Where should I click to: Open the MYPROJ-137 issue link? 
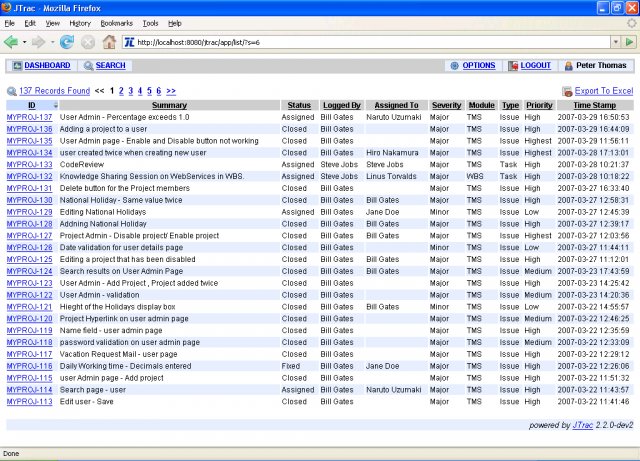pos(29,117)
